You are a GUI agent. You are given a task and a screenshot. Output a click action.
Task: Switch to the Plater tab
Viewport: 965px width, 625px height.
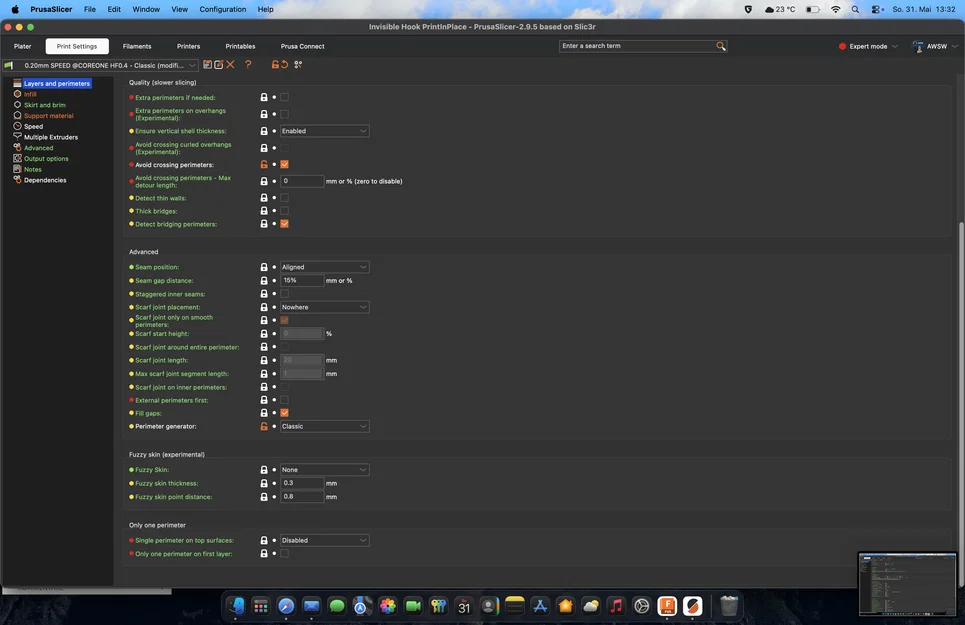22,46
